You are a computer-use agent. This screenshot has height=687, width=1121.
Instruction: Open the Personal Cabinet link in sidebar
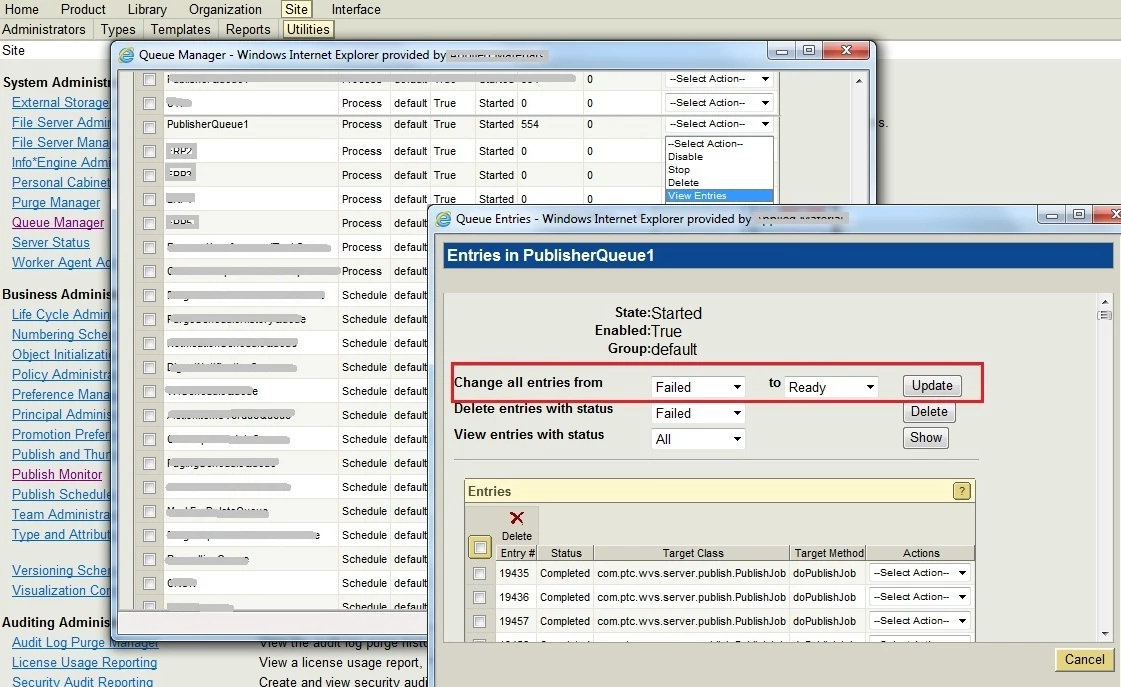click(x=61, y=182)
